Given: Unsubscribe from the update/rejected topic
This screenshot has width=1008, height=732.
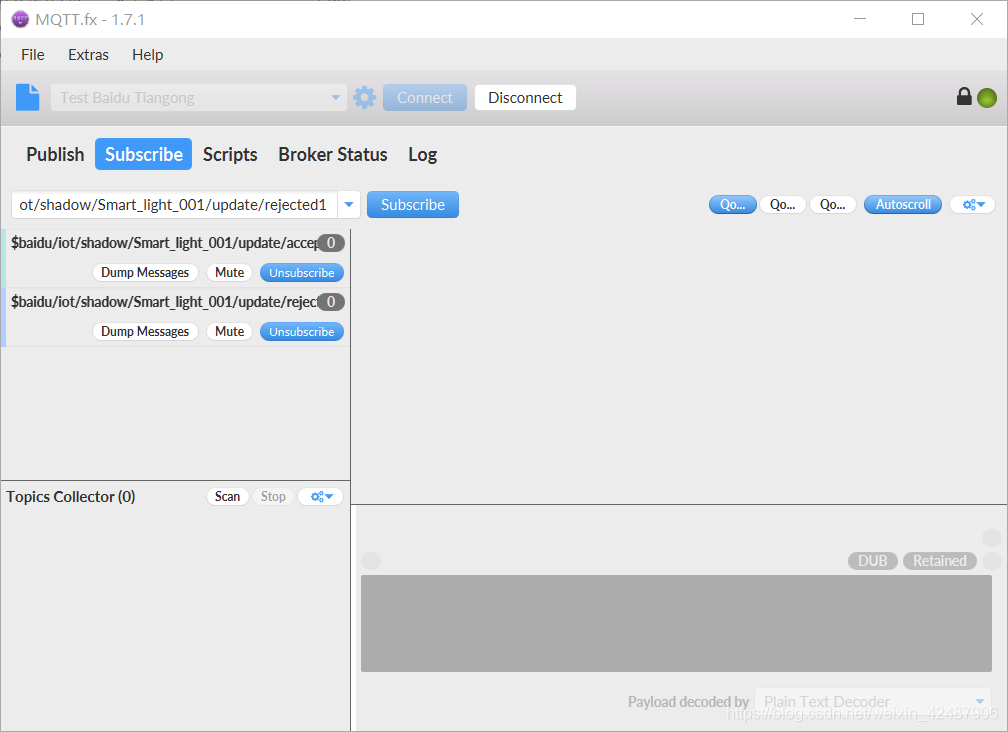Looking at the screenshot, I should [302, 332].
